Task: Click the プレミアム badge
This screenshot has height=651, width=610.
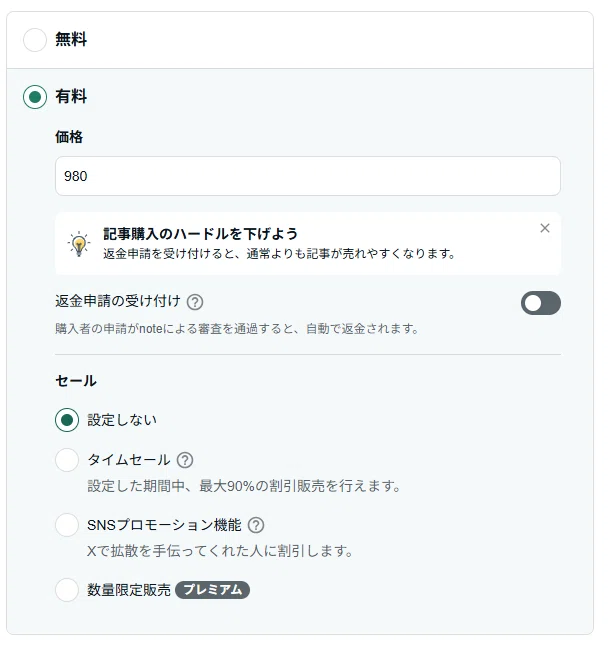Action: pos(212,590)
